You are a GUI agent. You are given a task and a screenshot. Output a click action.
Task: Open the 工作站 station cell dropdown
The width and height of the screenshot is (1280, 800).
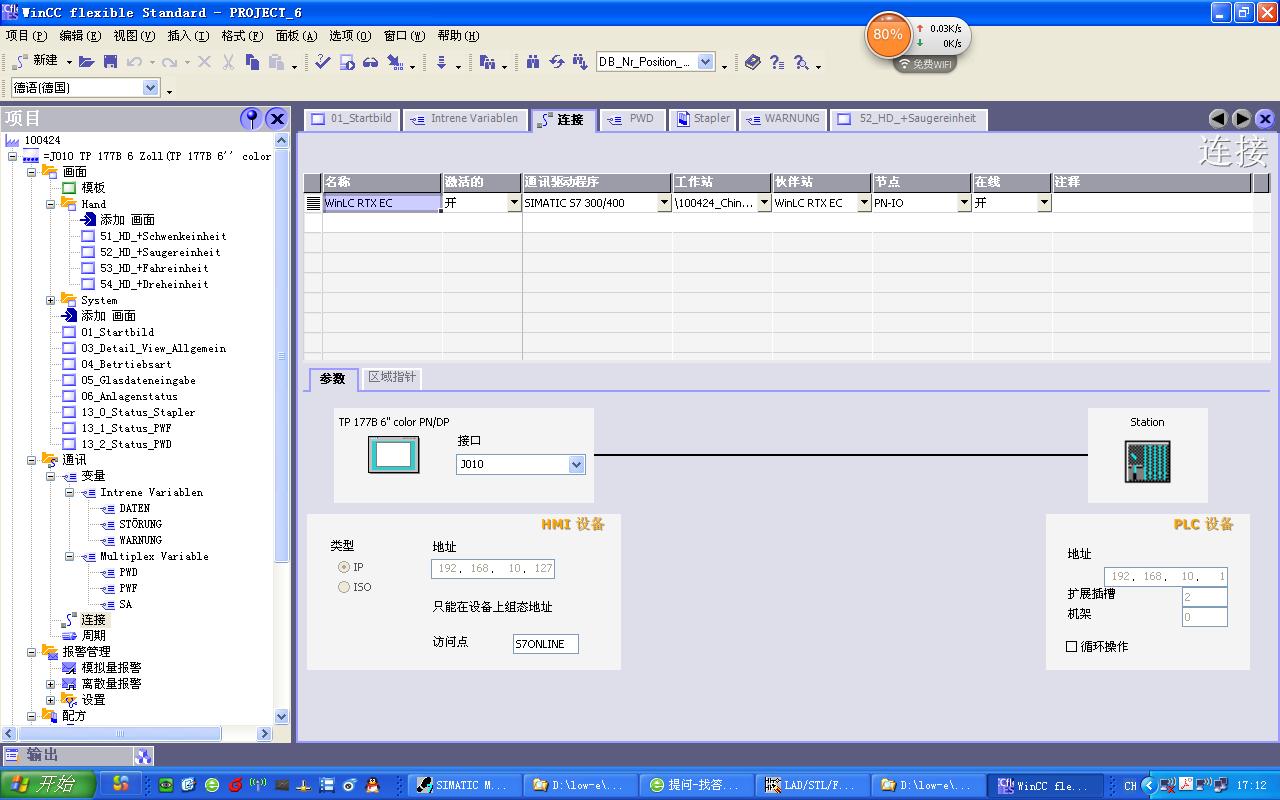pyautogui.click(x=764, y=203)
